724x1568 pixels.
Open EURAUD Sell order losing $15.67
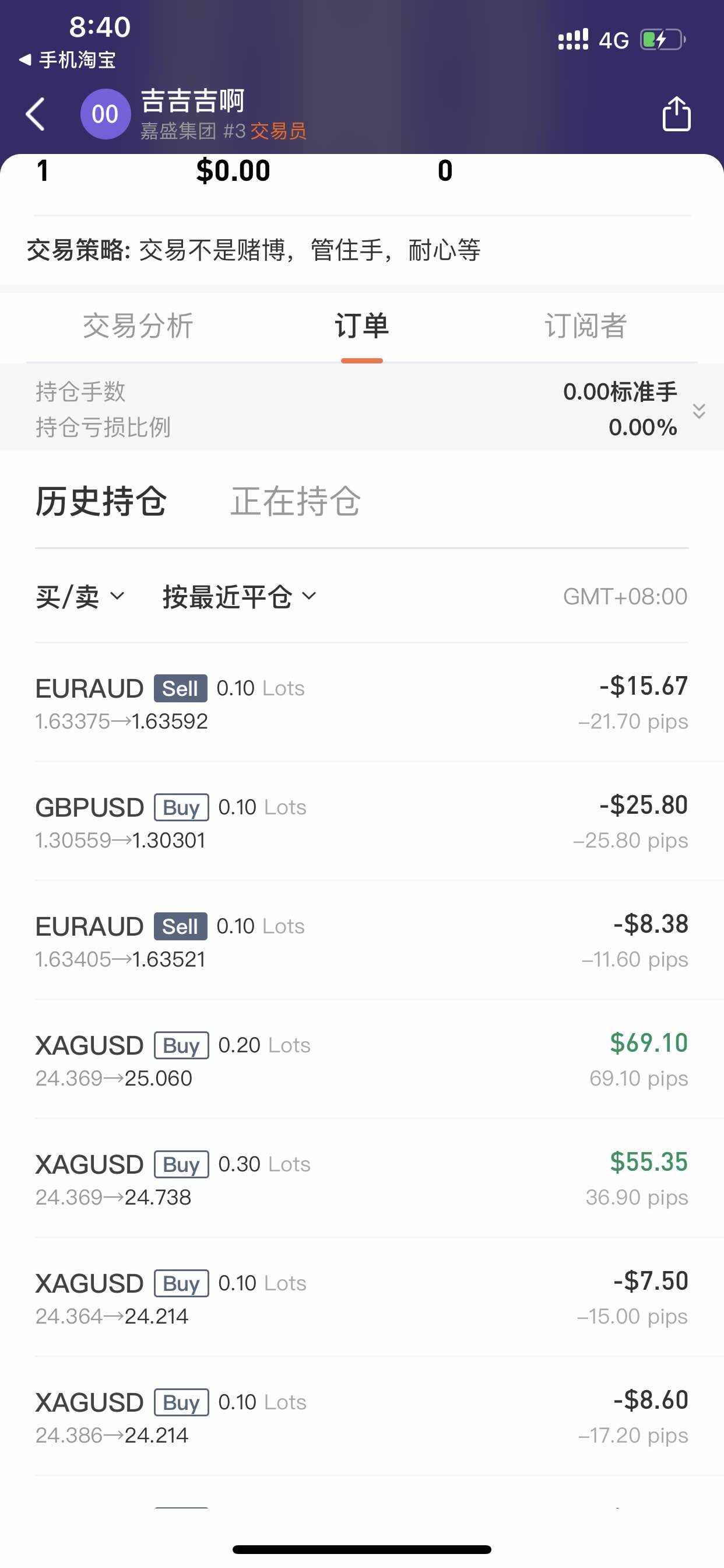tap(361, 703)
